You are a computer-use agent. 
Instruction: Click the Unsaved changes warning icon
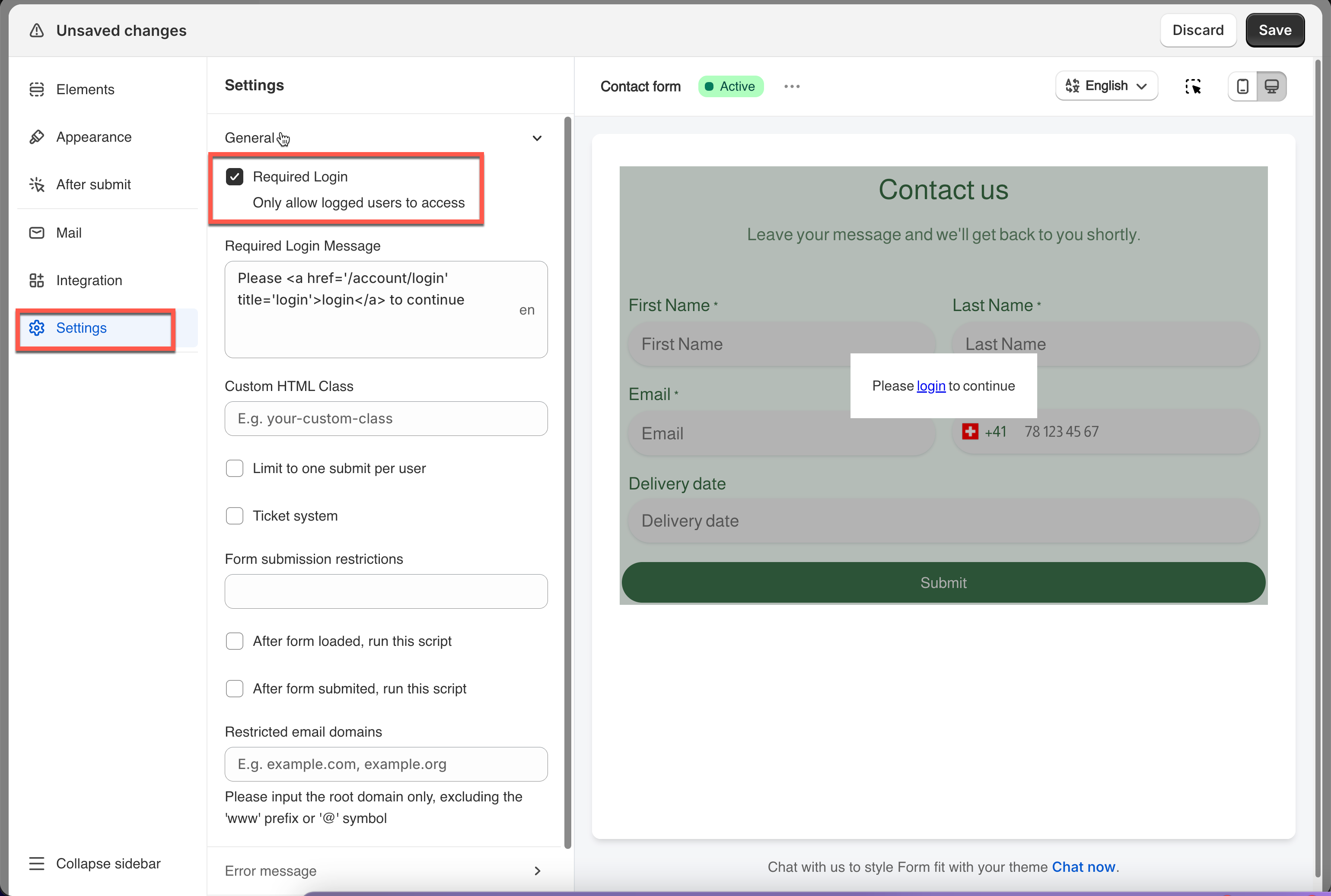[37, 30]
